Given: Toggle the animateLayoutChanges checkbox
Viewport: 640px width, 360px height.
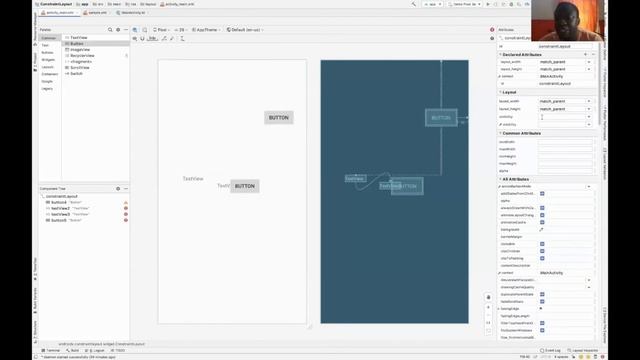Looking at the screenshot, I should [x=542, y=215].
